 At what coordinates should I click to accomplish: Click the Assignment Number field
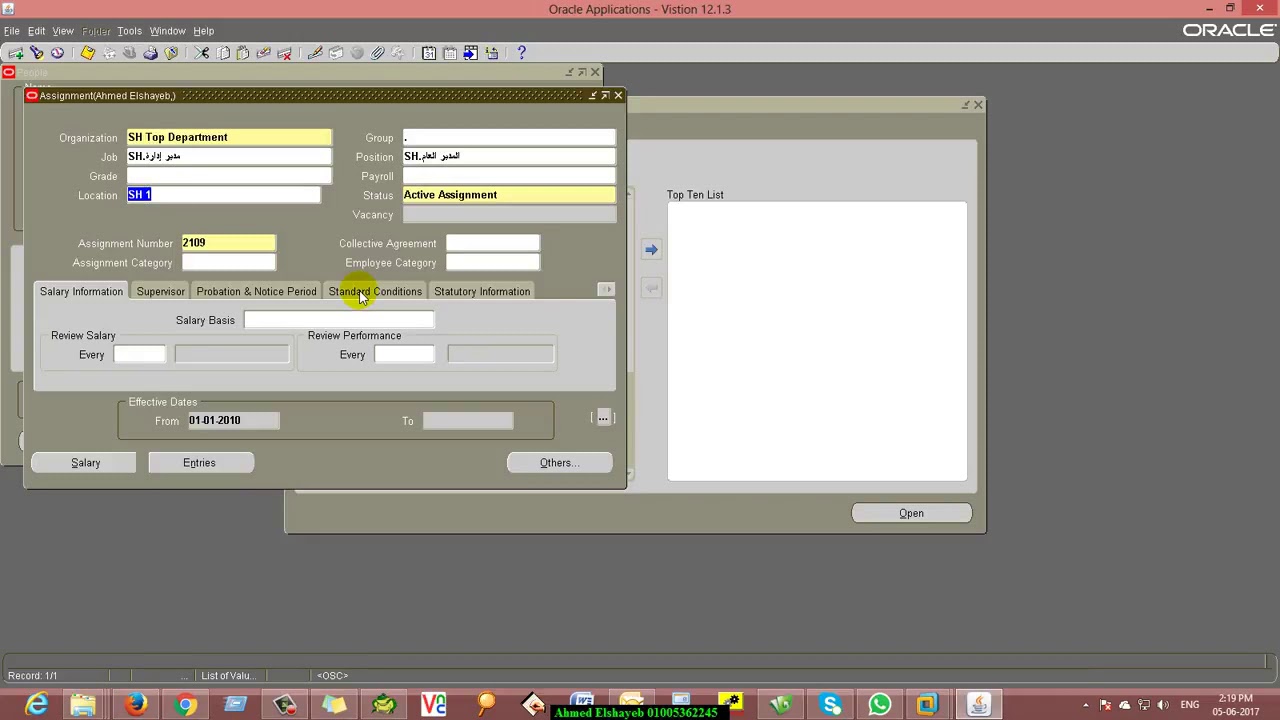228,243
